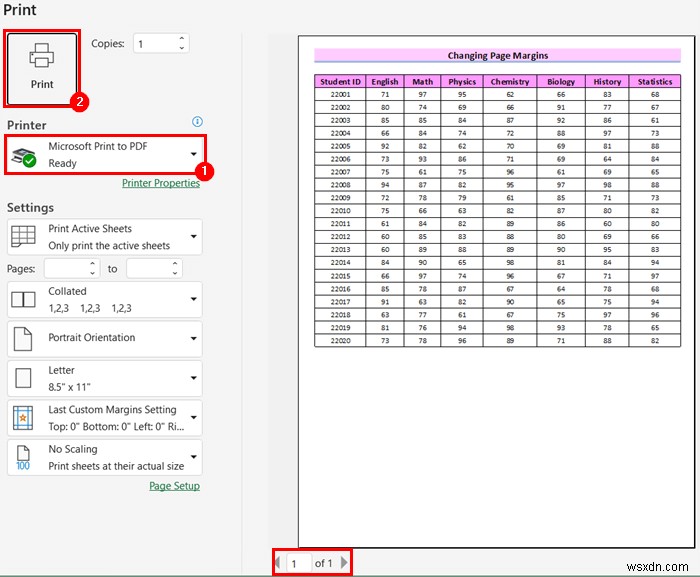Expand the Letter paper size dropdown
The width and height of the screenshot is (700, 577).
pos(105,378)
